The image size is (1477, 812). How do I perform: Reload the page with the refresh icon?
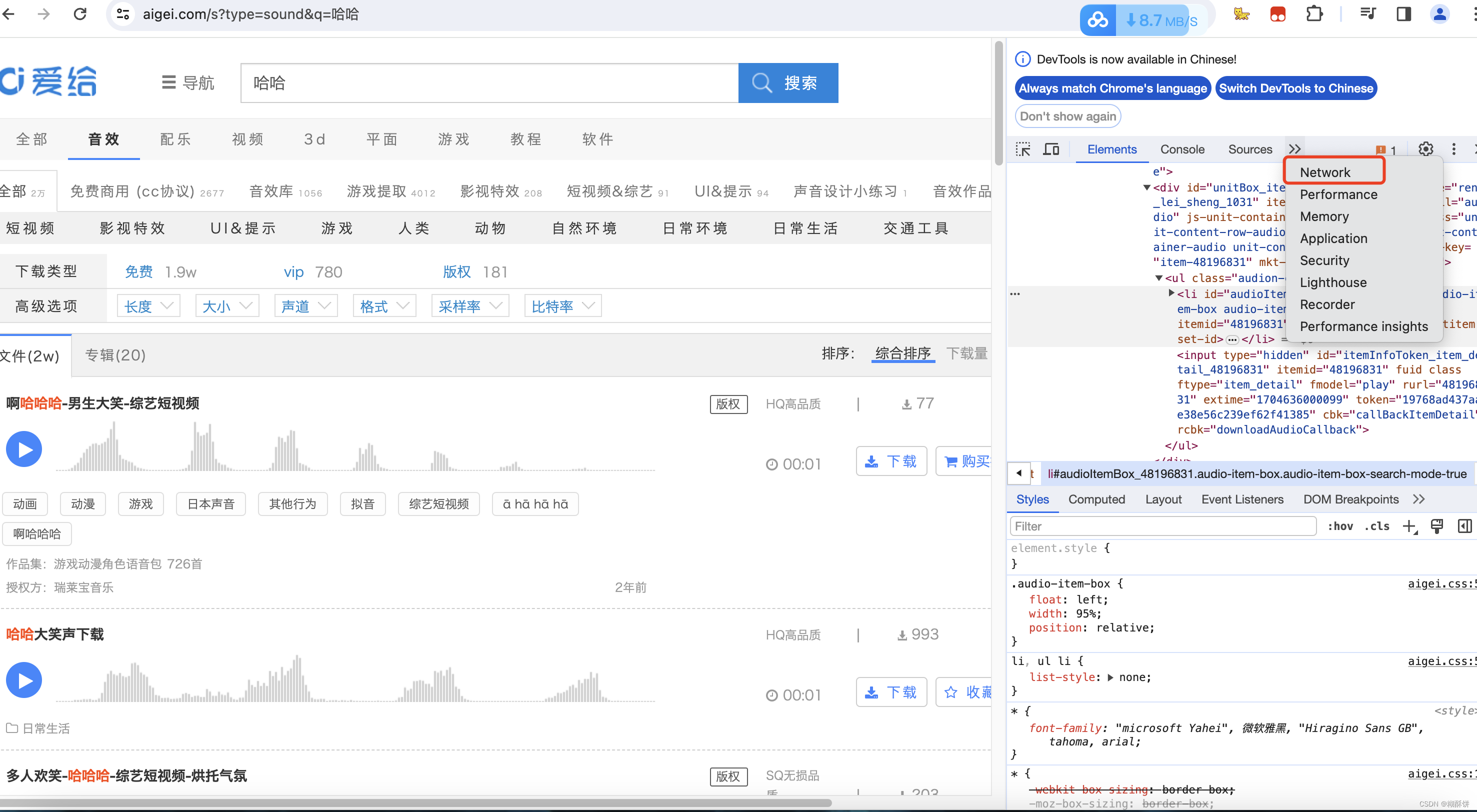[80, 14]
